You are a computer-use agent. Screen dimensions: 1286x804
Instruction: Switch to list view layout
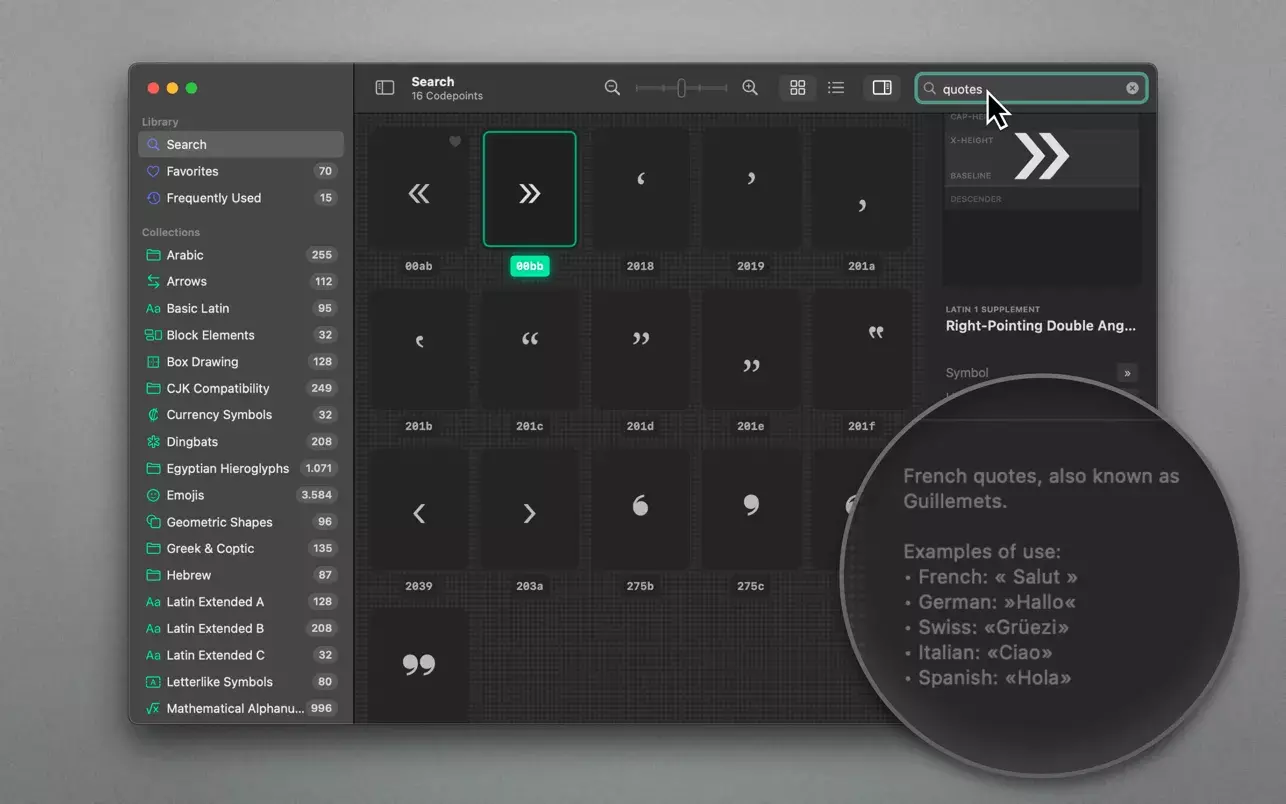pos(836,87)
